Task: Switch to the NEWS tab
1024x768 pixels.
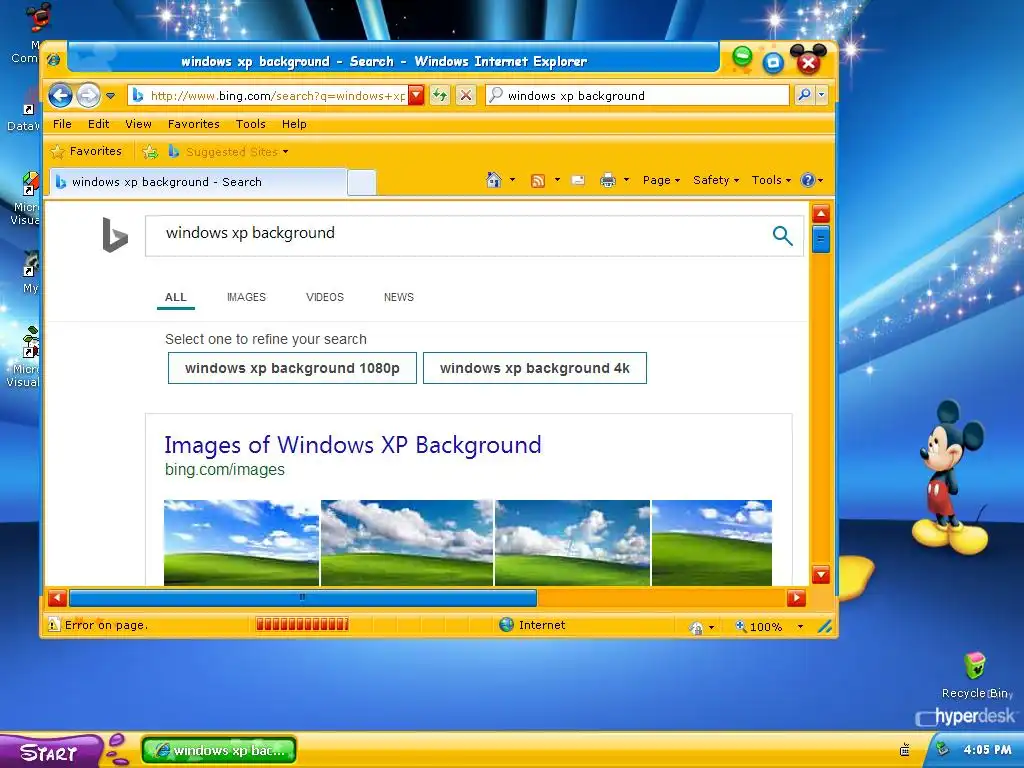Action: pos(398,297)
